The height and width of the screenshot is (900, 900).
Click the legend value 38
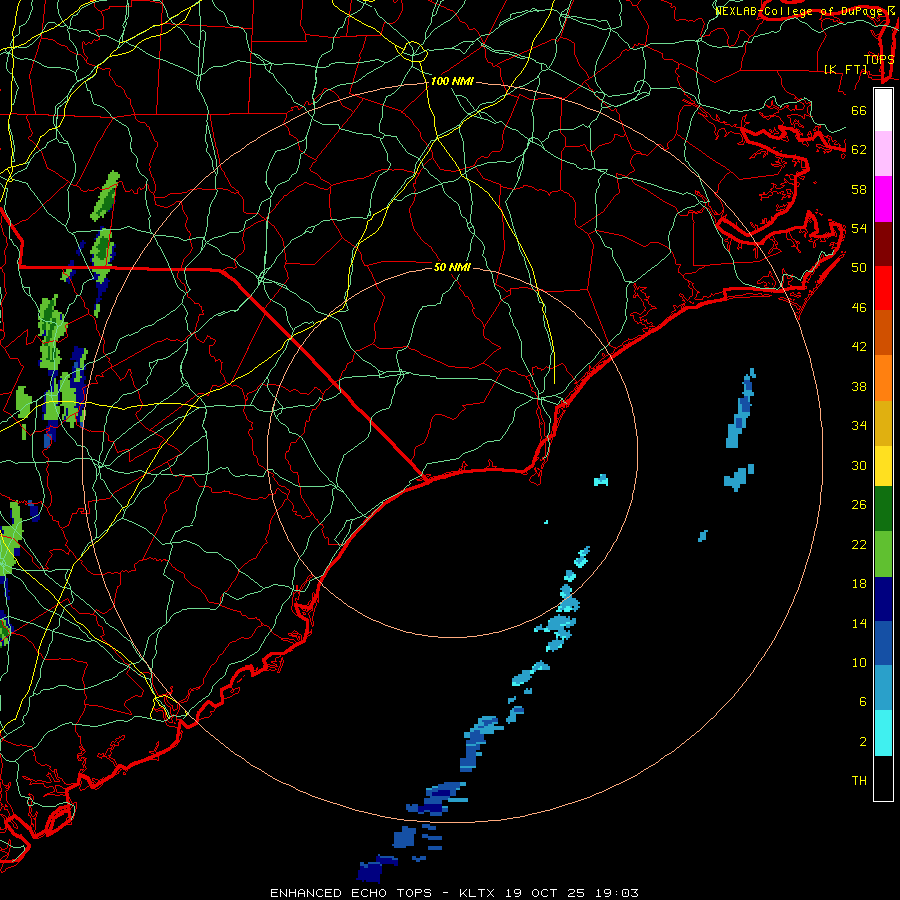[859, 387]
